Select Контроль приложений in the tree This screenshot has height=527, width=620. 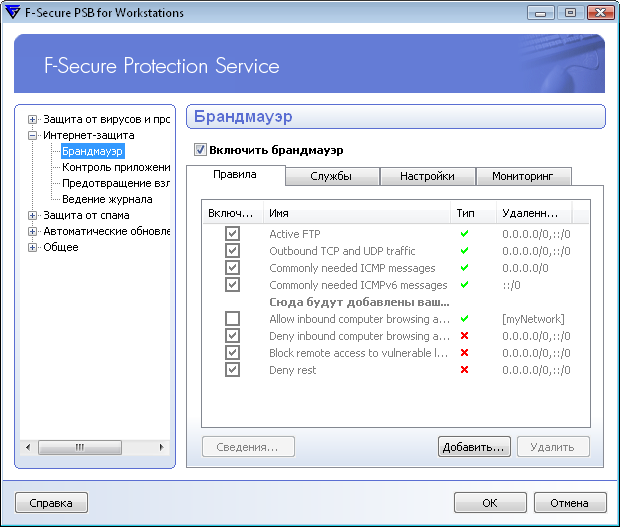pos(116,167)
